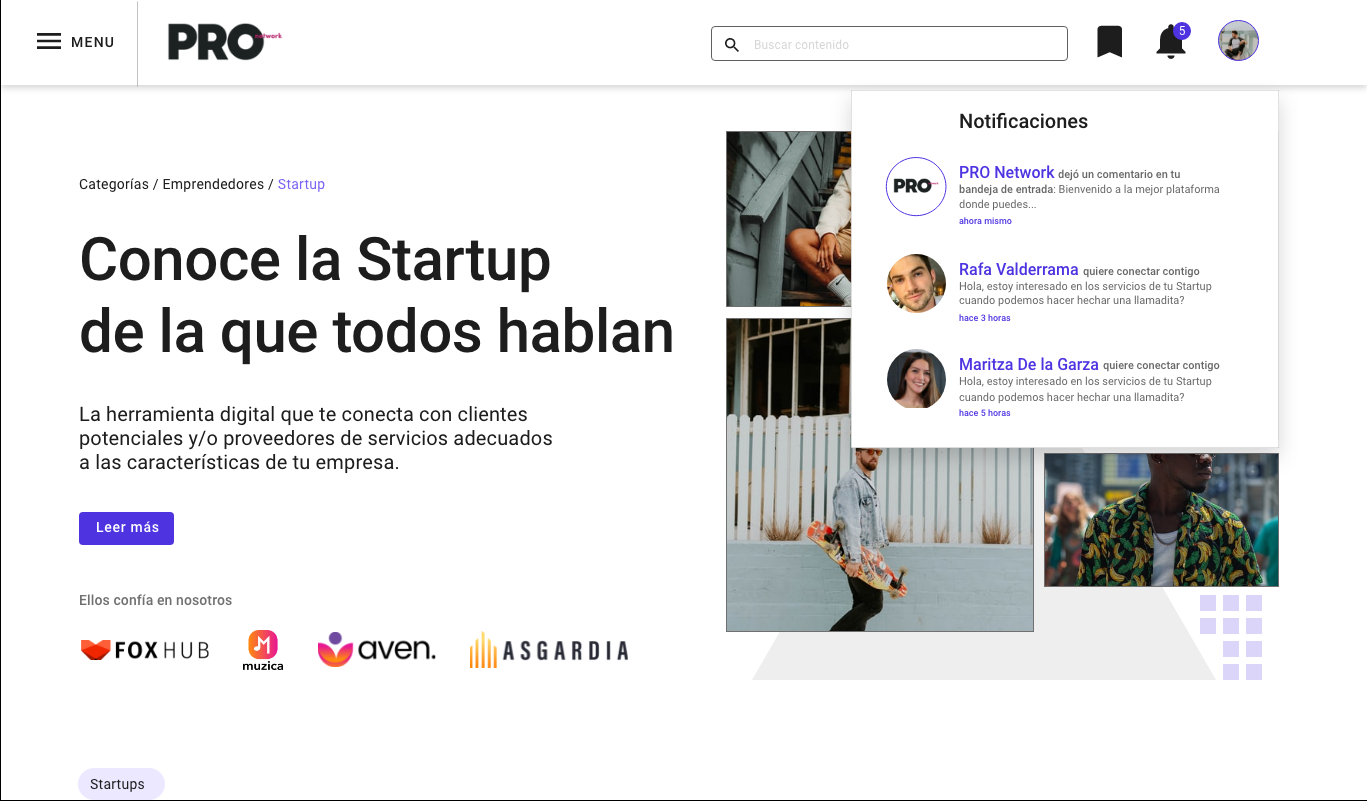Focus the Buscar contenido search field
This screenshot has height=801, width=1367.
(x=889, y=44)
